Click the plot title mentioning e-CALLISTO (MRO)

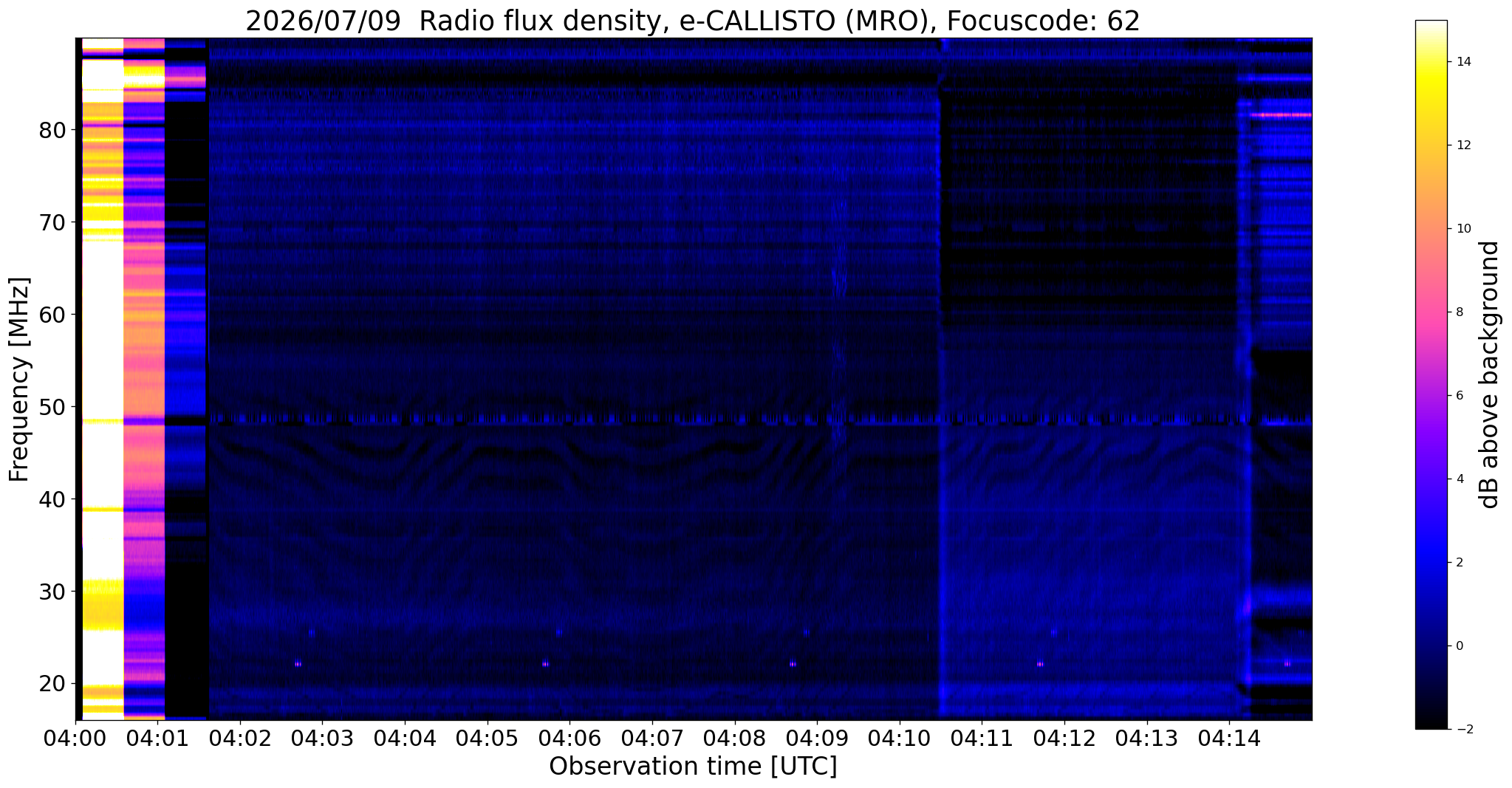click(693, 21)
